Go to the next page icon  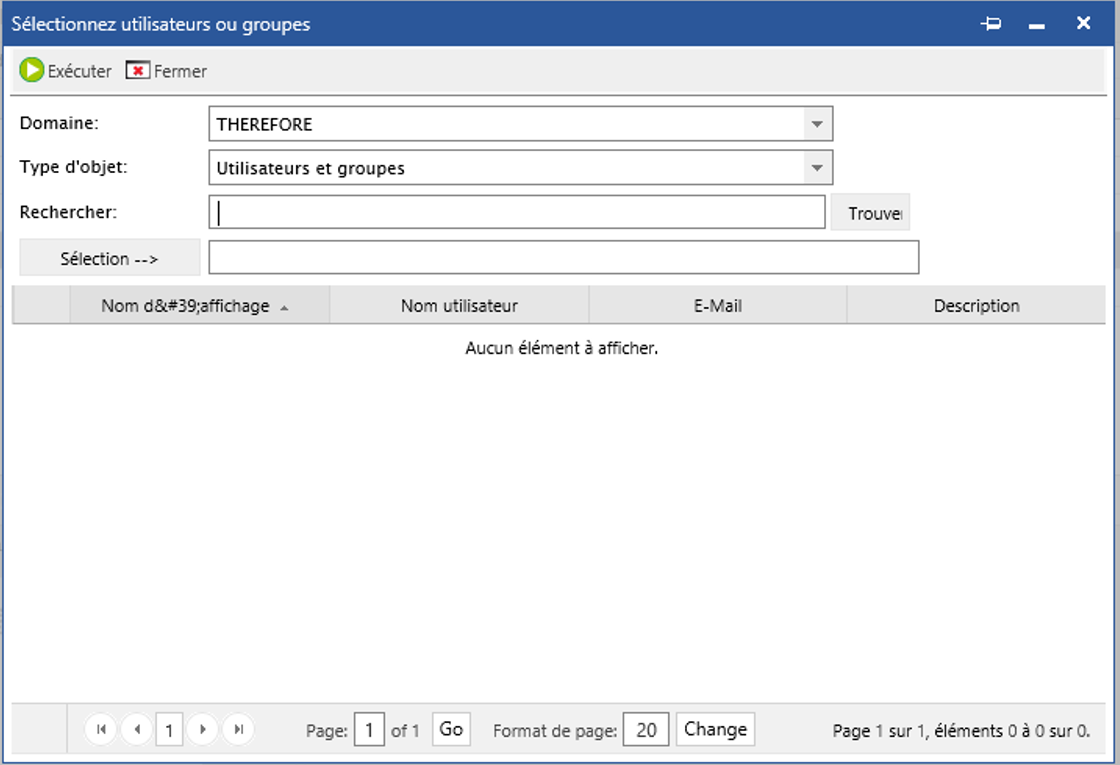[x=203, y=729]
